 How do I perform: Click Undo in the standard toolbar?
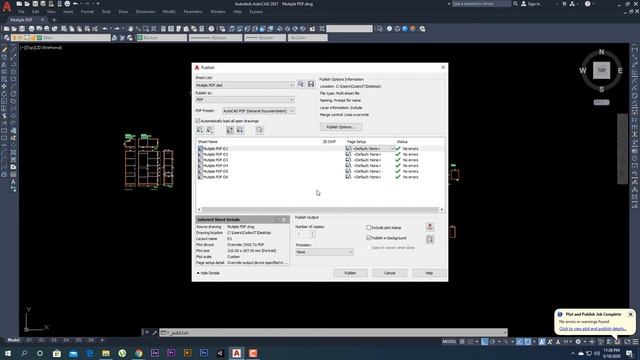[x=105, y=29]
